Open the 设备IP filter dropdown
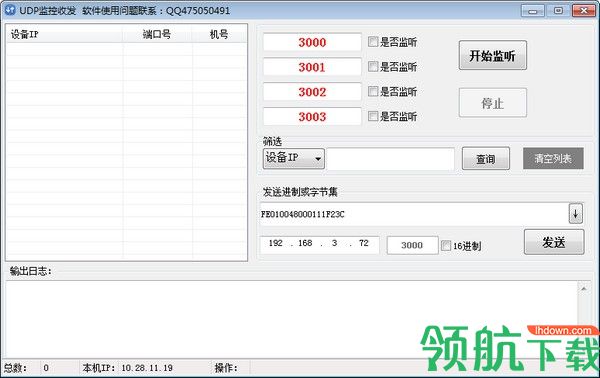Image resolution: width=600 pixels, height=378 pixels. click(x=293, y=158)
